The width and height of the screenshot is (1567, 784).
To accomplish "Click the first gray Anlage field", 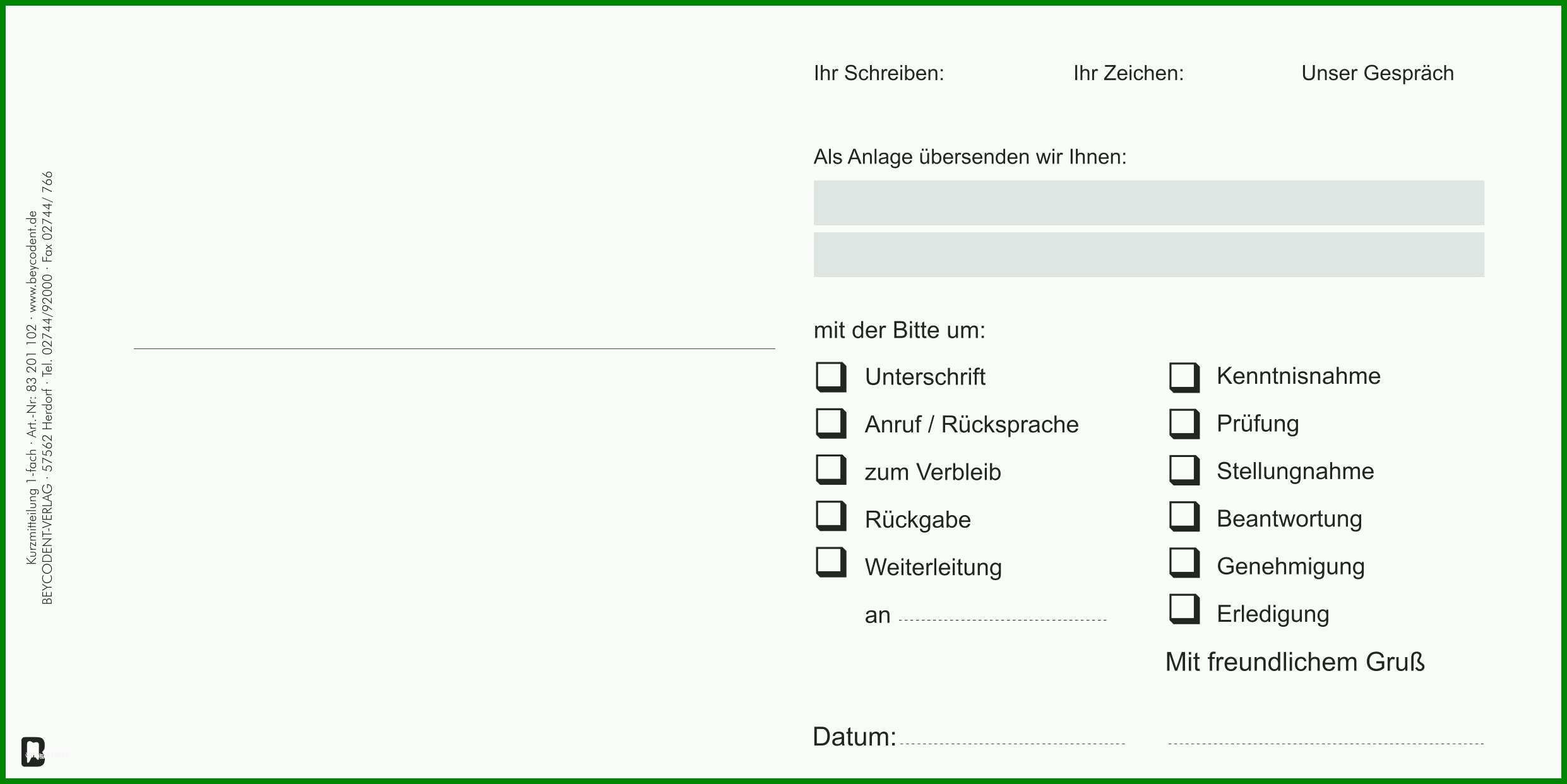I will coord(1148,203).
